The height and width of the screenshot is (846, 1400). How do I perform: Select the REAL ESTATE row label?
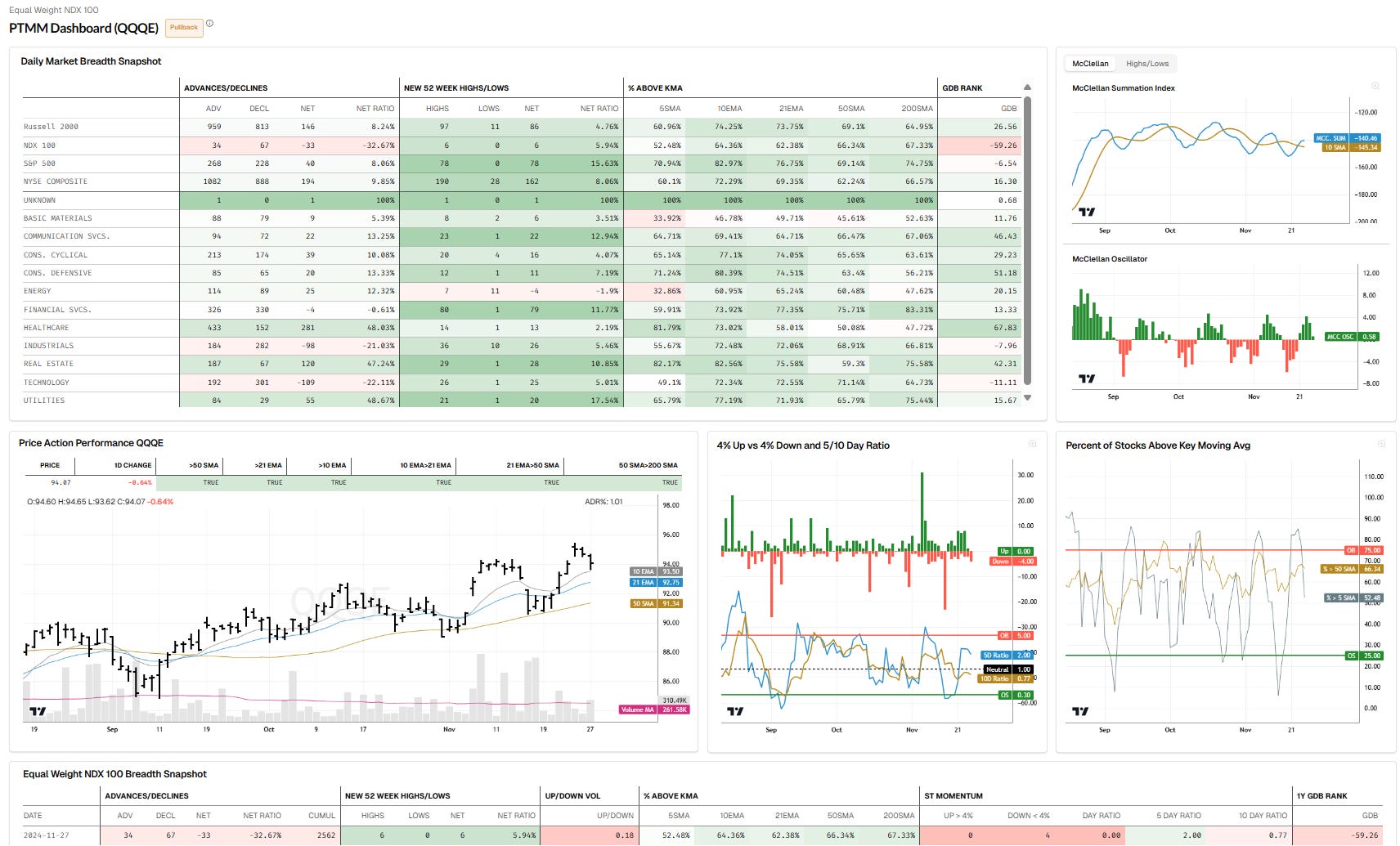[48, 364]
